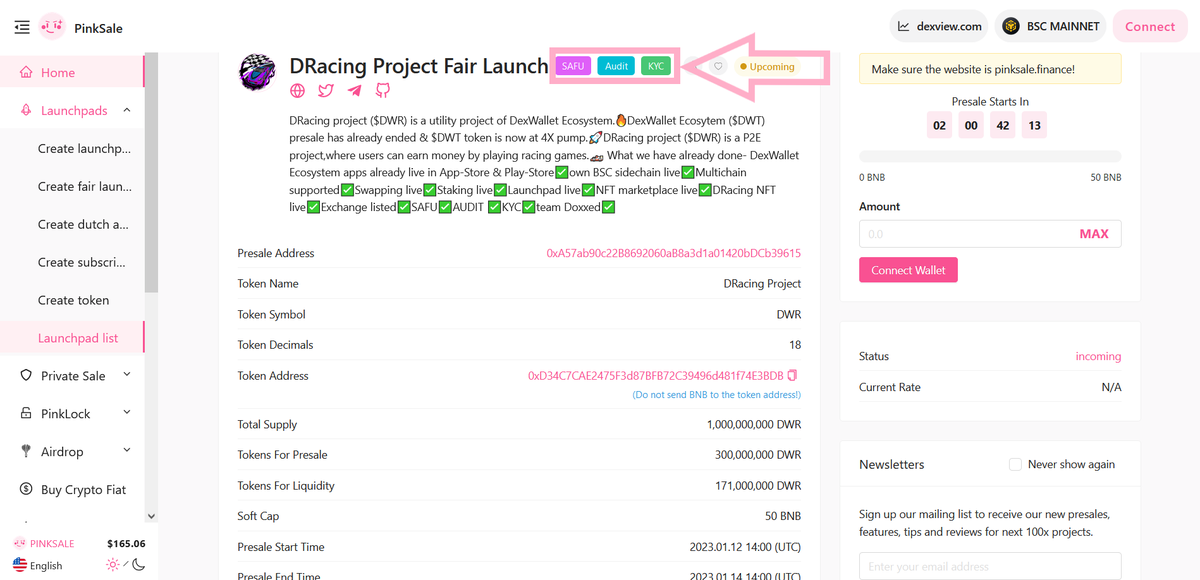Viewport: 1200px width, 580px height.
Task: Open the KYC badge
Action: 655,66
